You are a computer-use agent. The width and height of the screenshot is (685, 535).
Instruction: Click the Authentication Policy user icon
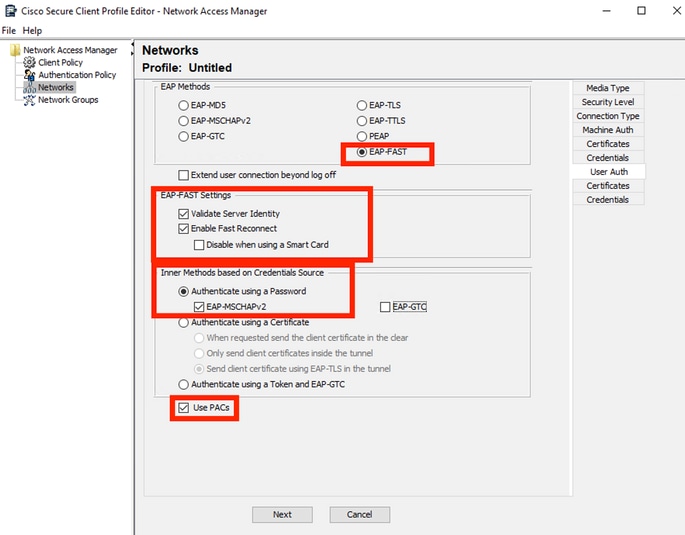click(x=29, y=75)
